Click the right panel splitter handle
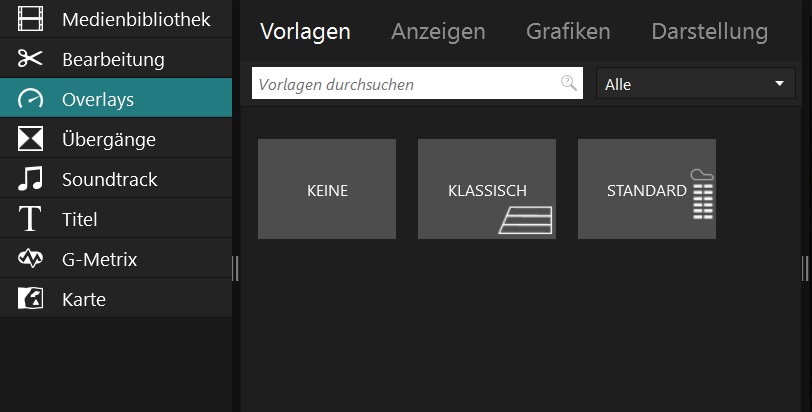The width and height of the screenshot is (812, 412). pyautogui.click(x=805, y=269)
